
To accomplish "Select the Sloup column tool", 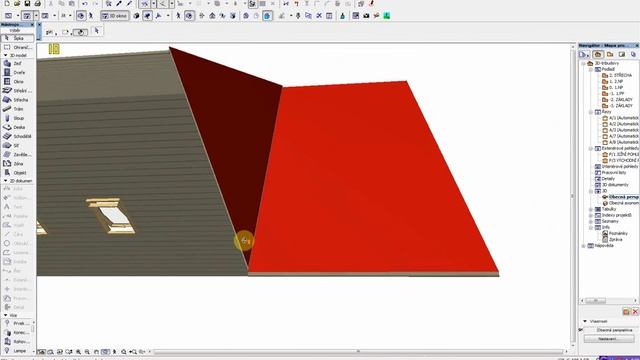I will (18, 118).
